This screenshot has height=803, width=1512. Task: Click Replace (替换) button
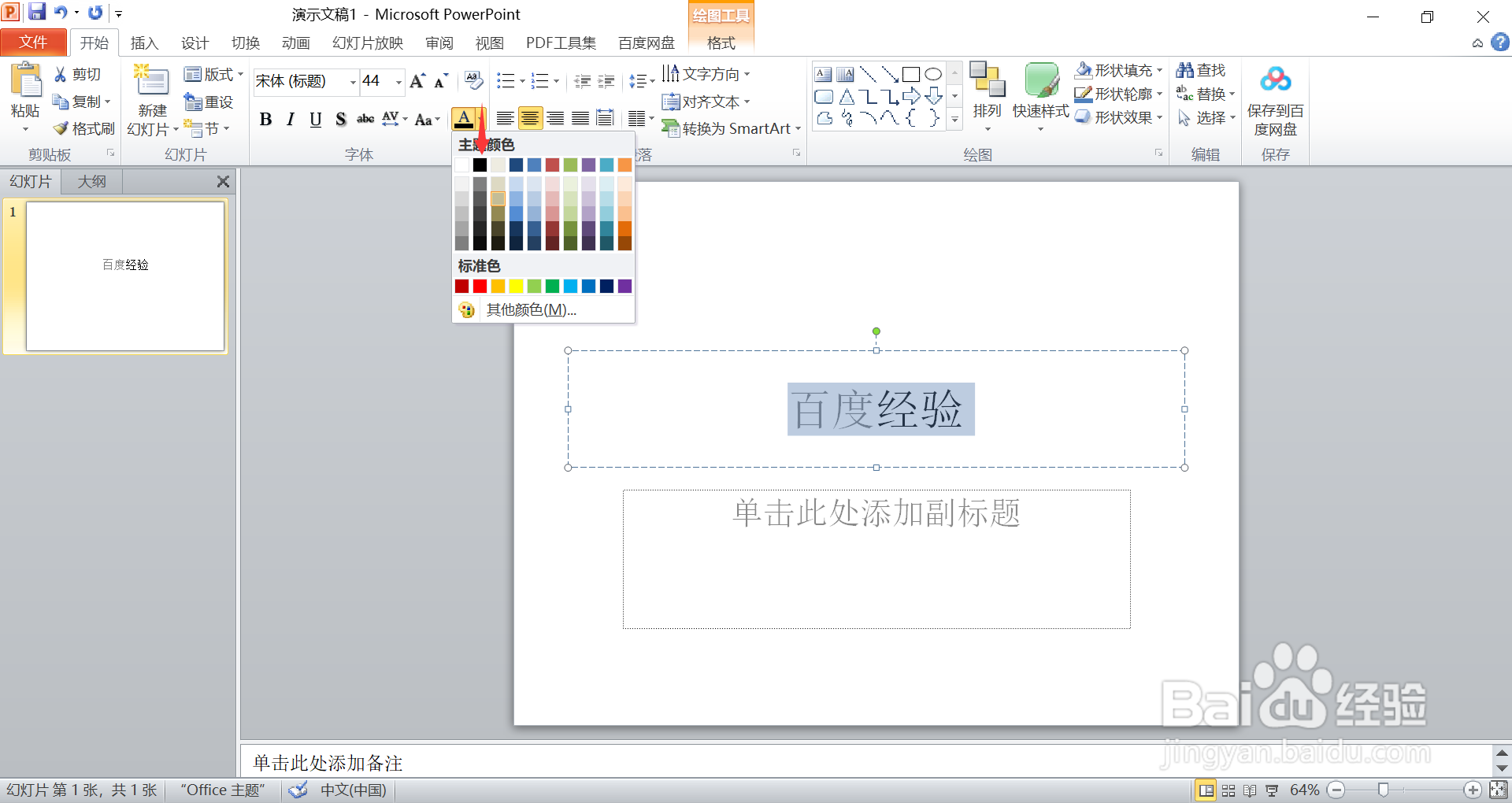pyautogui.click(x=1206, y=94)
